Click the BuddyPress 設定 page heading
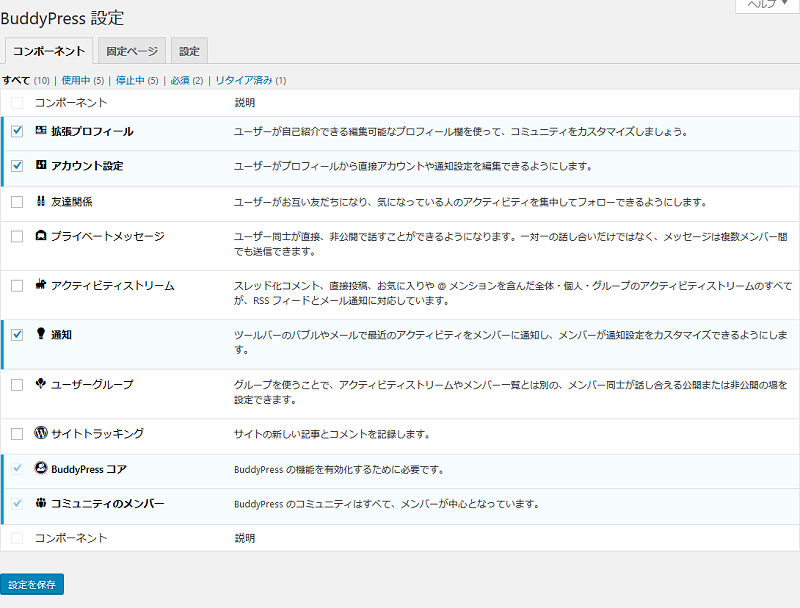Screen dimensions: 800x608 [x=62, y=18]
